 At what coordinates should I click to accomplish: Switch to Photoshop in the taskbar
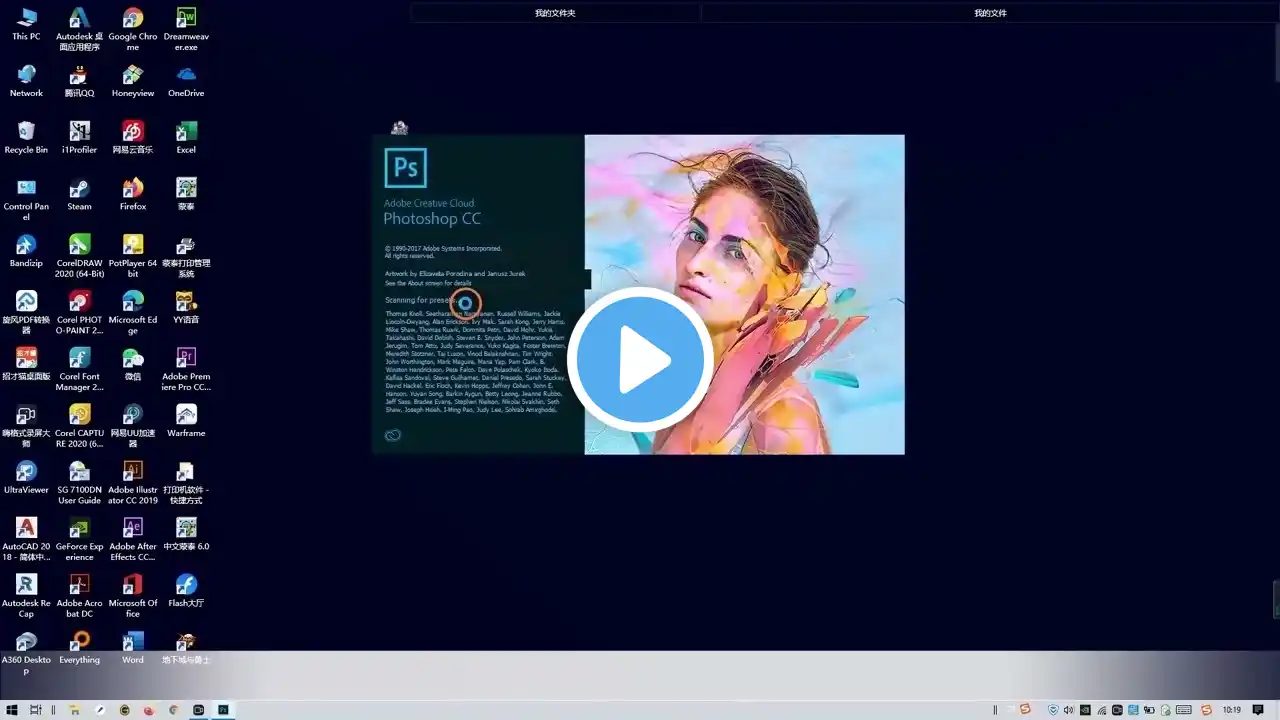click(x=223, y=710)
